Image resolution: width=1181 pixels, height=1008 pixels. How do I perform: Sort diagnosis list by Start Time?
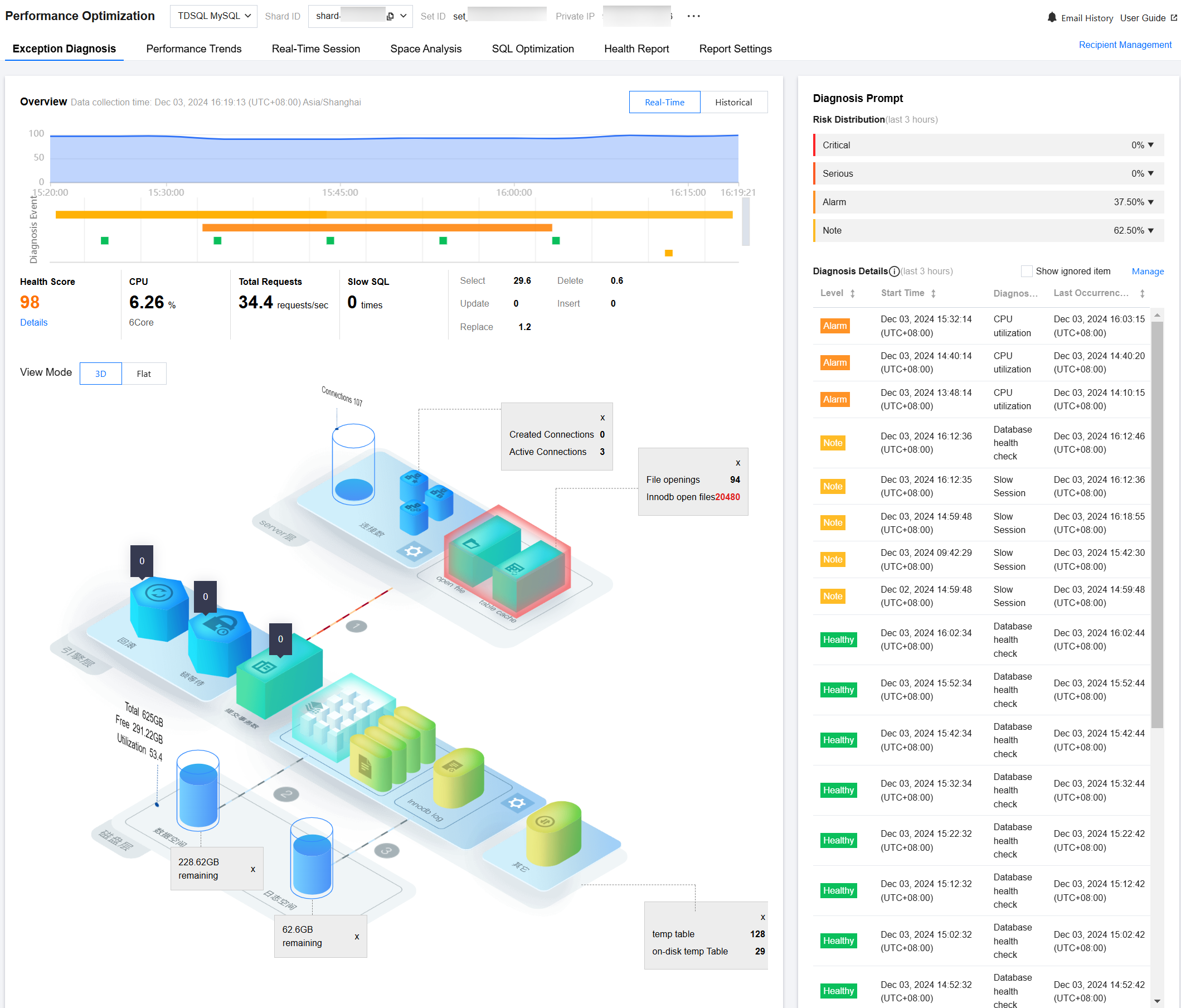933,294
